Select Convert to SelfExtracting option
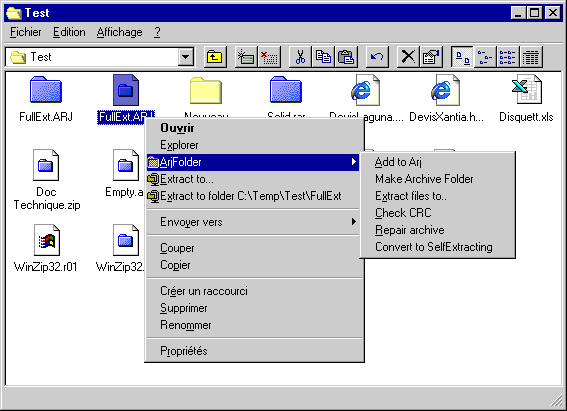 coord(434,247)
